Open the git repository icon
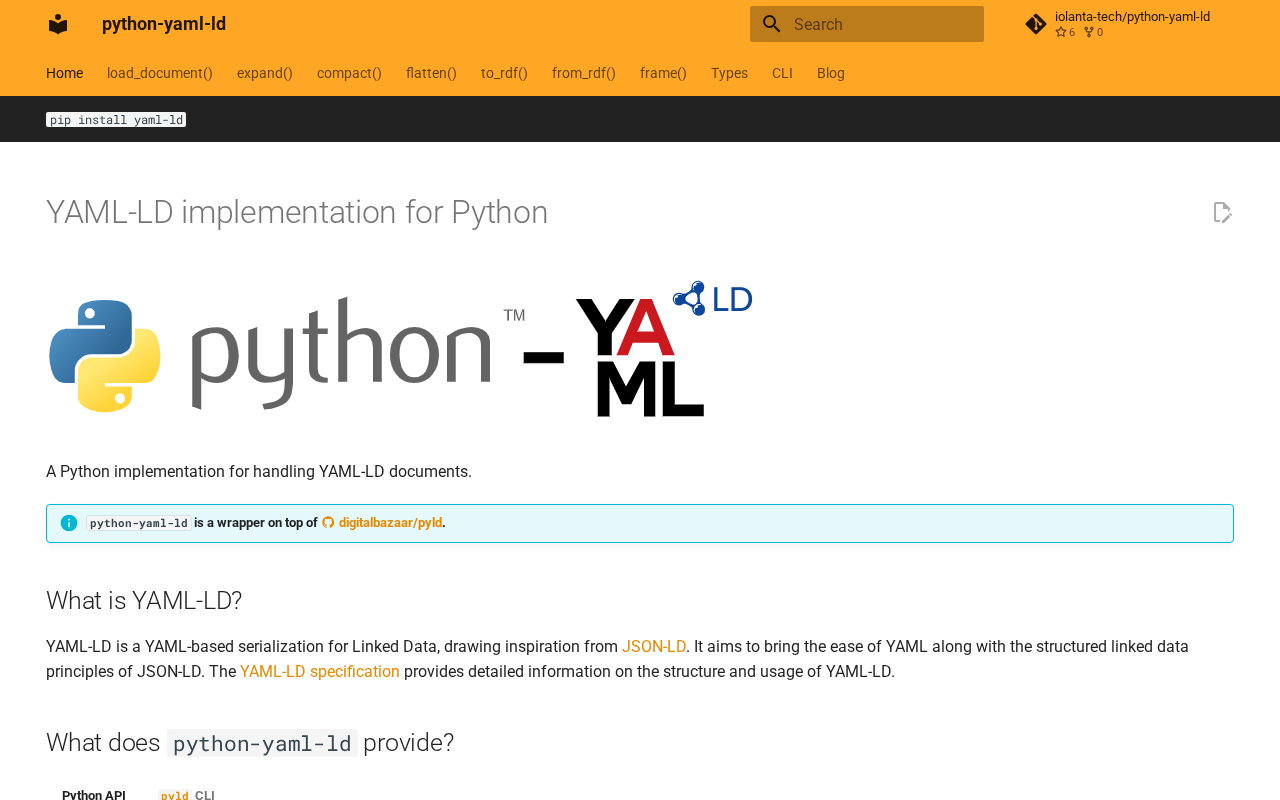The height and width of the screenshot is (800, 1280). pos(1036,24)
